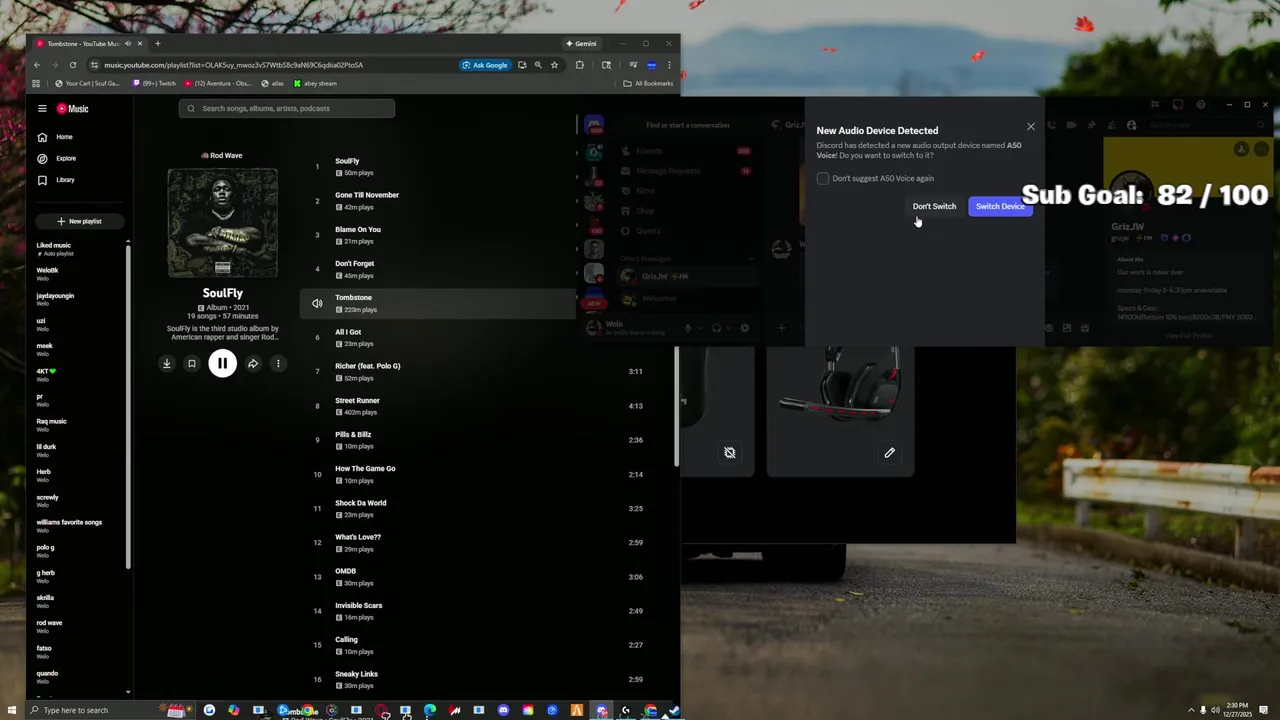Open the Twitch bookmark
This screenshot has width=1280, height=720.
point(154,84)
